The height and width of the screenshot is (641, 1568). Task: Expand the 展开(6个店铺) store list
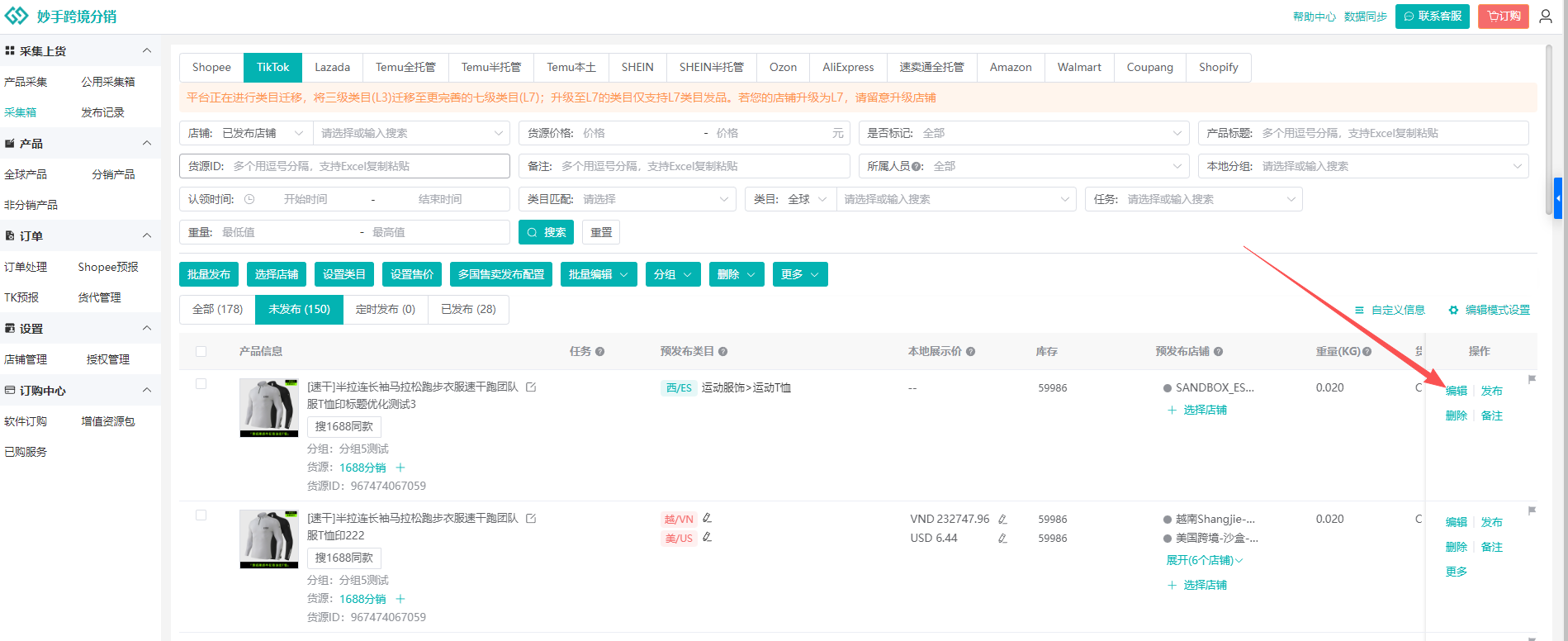[x=1204, y=560]
